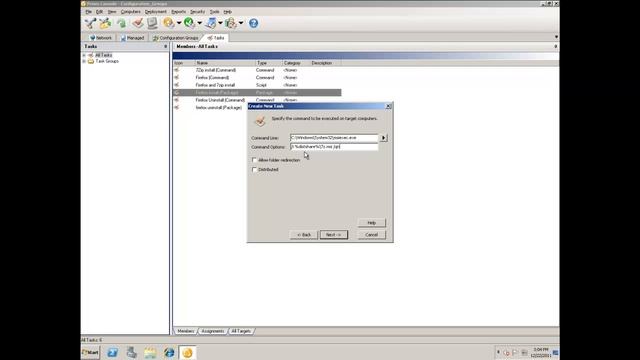Open dropdown arrow beside the green clipboard icon
This screenshot has height=360, width=640.
[241, 23]
